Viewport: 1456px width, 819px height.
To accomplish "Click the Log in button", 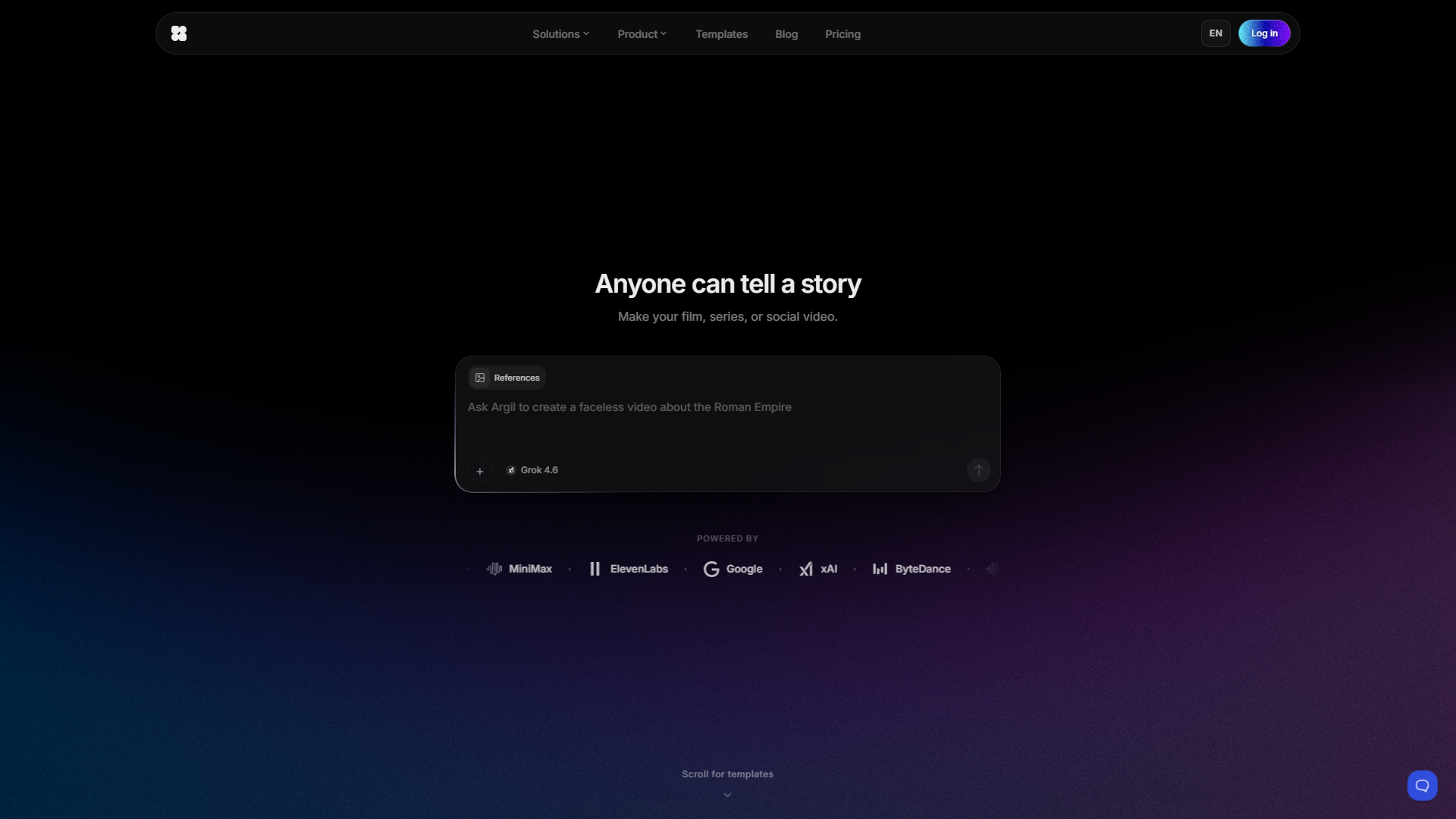I will tap(1264, 33).
